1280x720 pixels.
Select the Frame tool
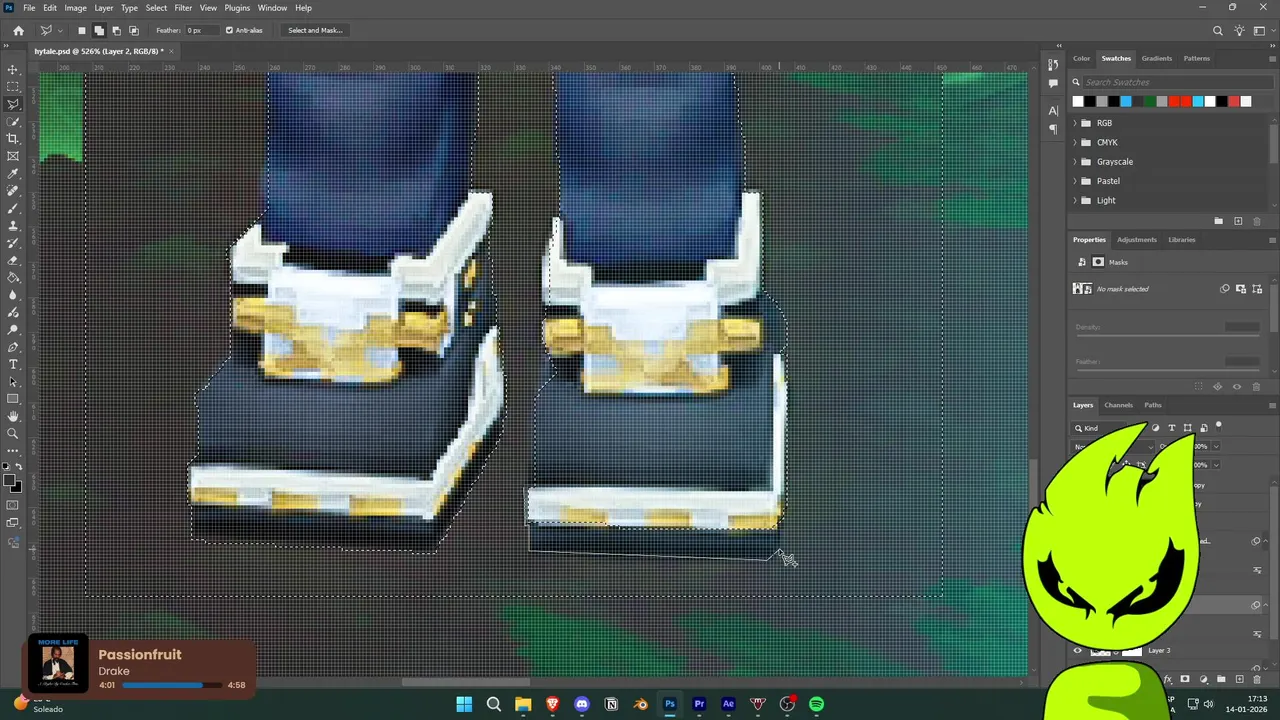(x=13, y=156)
